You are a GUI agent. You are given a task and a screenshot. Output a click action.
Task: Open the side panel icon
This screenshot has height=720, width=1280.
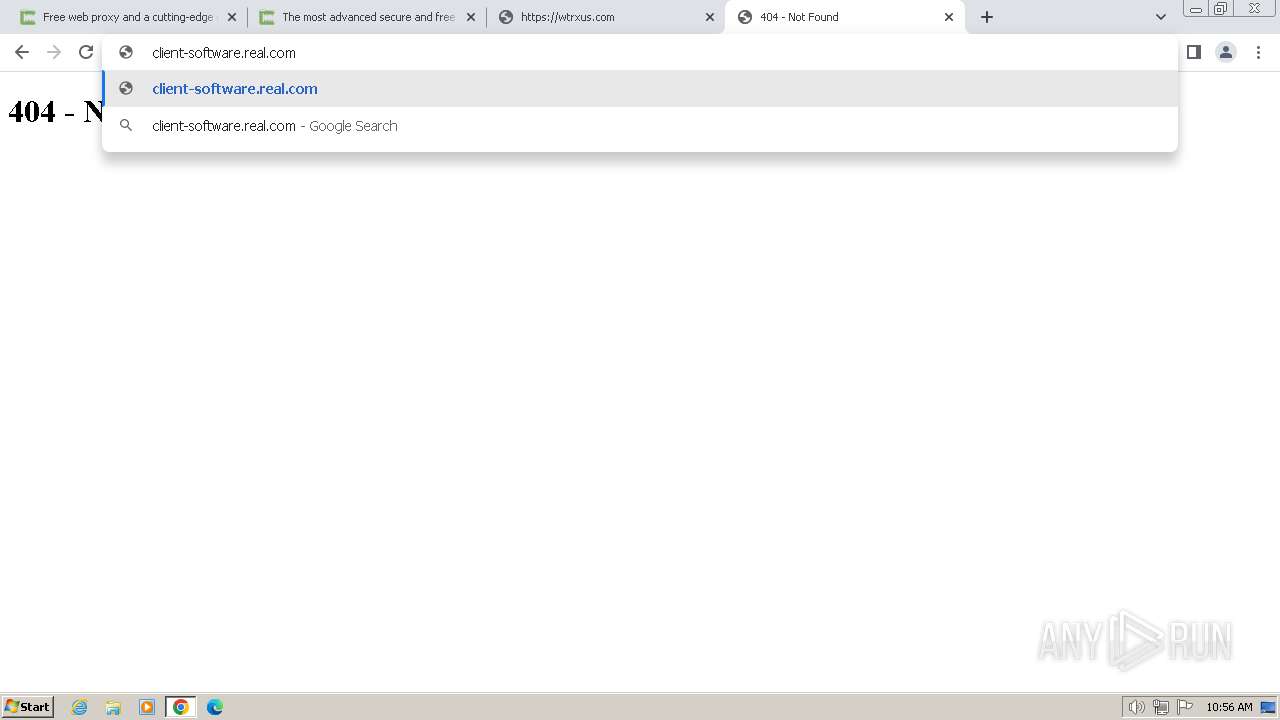(x=1193, y=52)
